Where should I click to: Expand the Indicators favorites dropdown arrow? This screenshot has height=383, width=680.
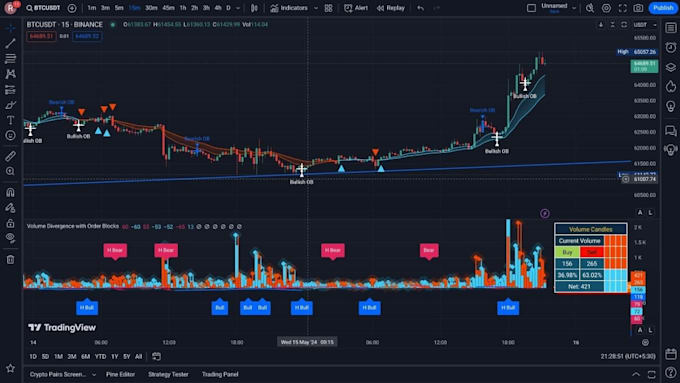(x=316, y=8)
